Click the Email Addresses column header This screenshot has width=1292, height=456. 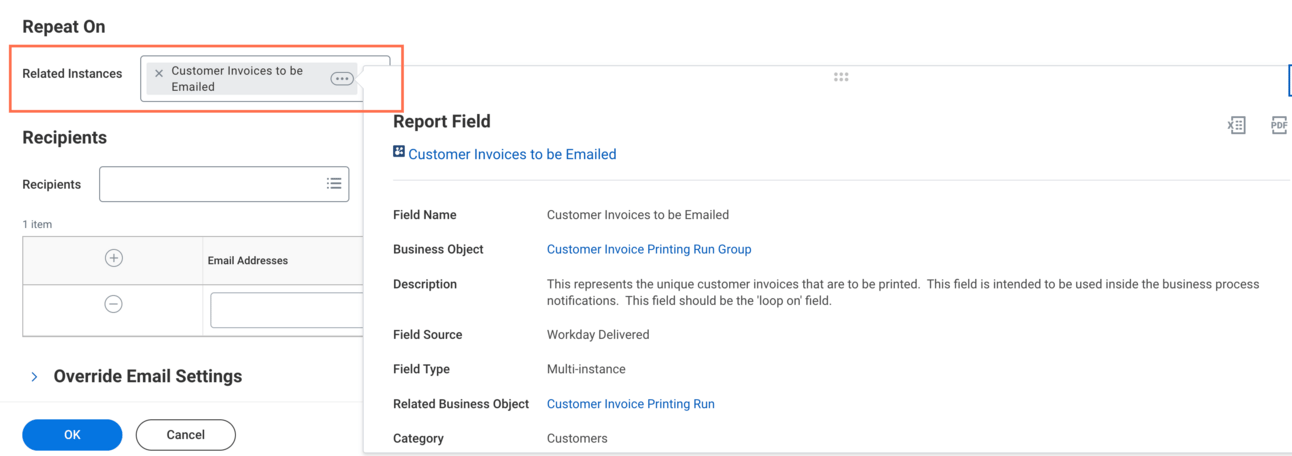tap(248, 260)
